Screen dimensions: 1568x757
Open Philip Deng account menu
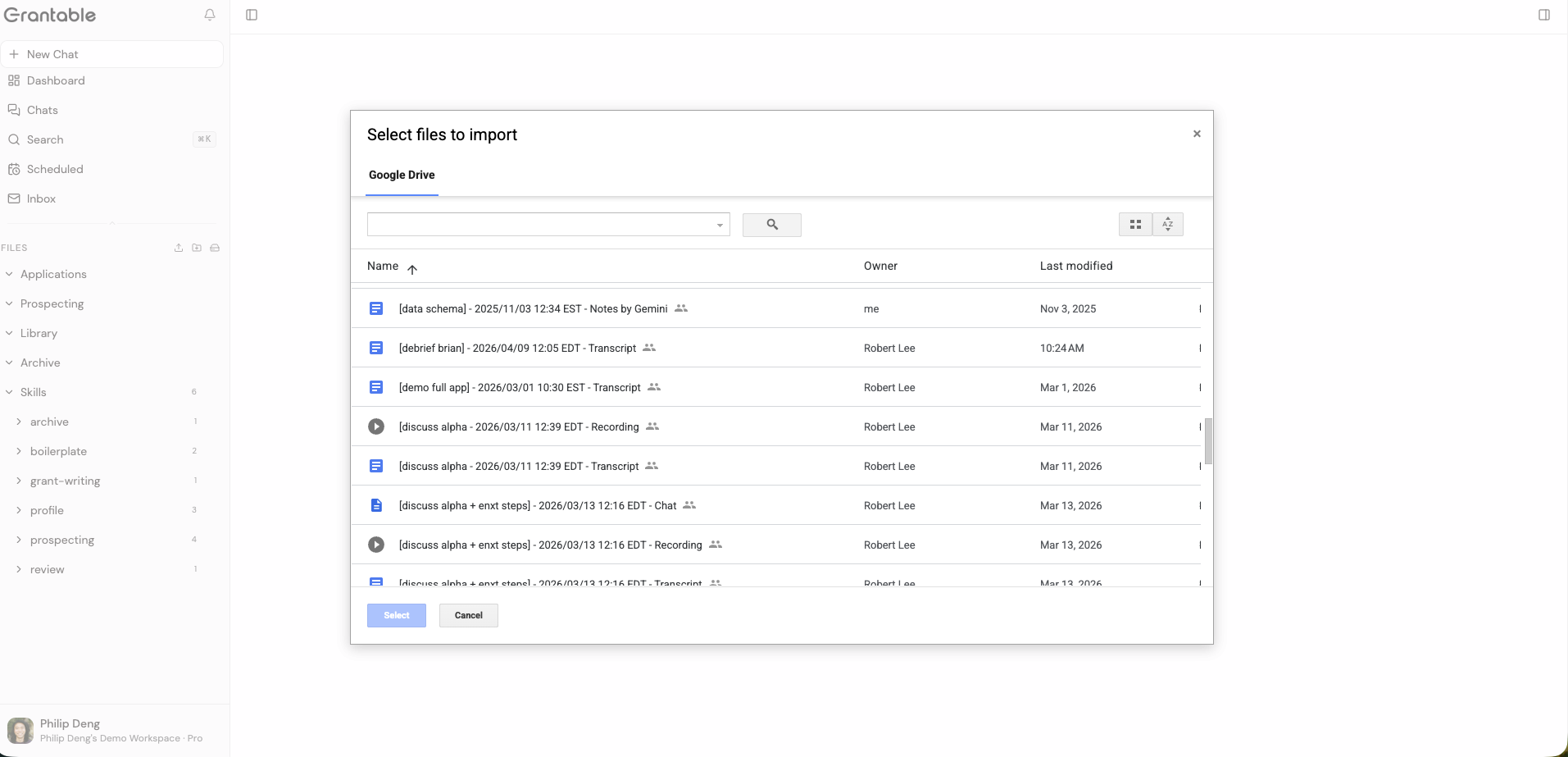point(113,730)
